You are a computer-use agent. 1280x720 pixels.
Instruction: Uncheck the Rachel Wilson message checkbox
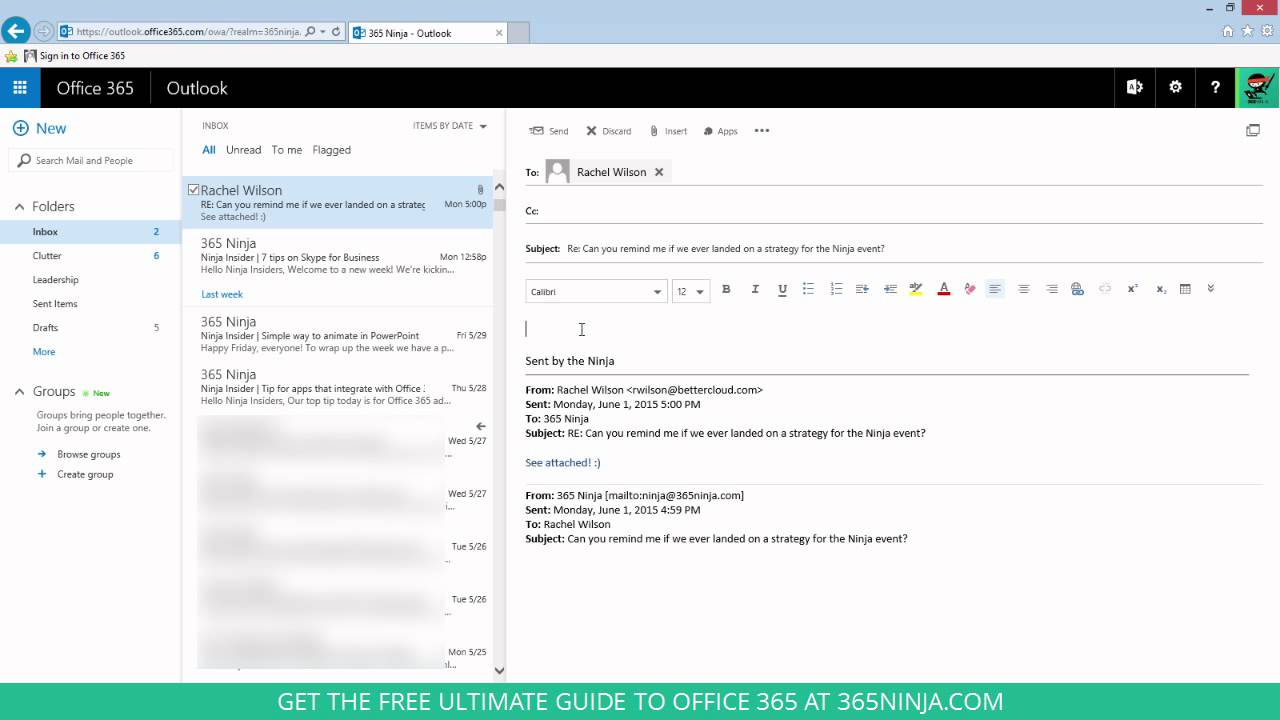click(193, 189)
